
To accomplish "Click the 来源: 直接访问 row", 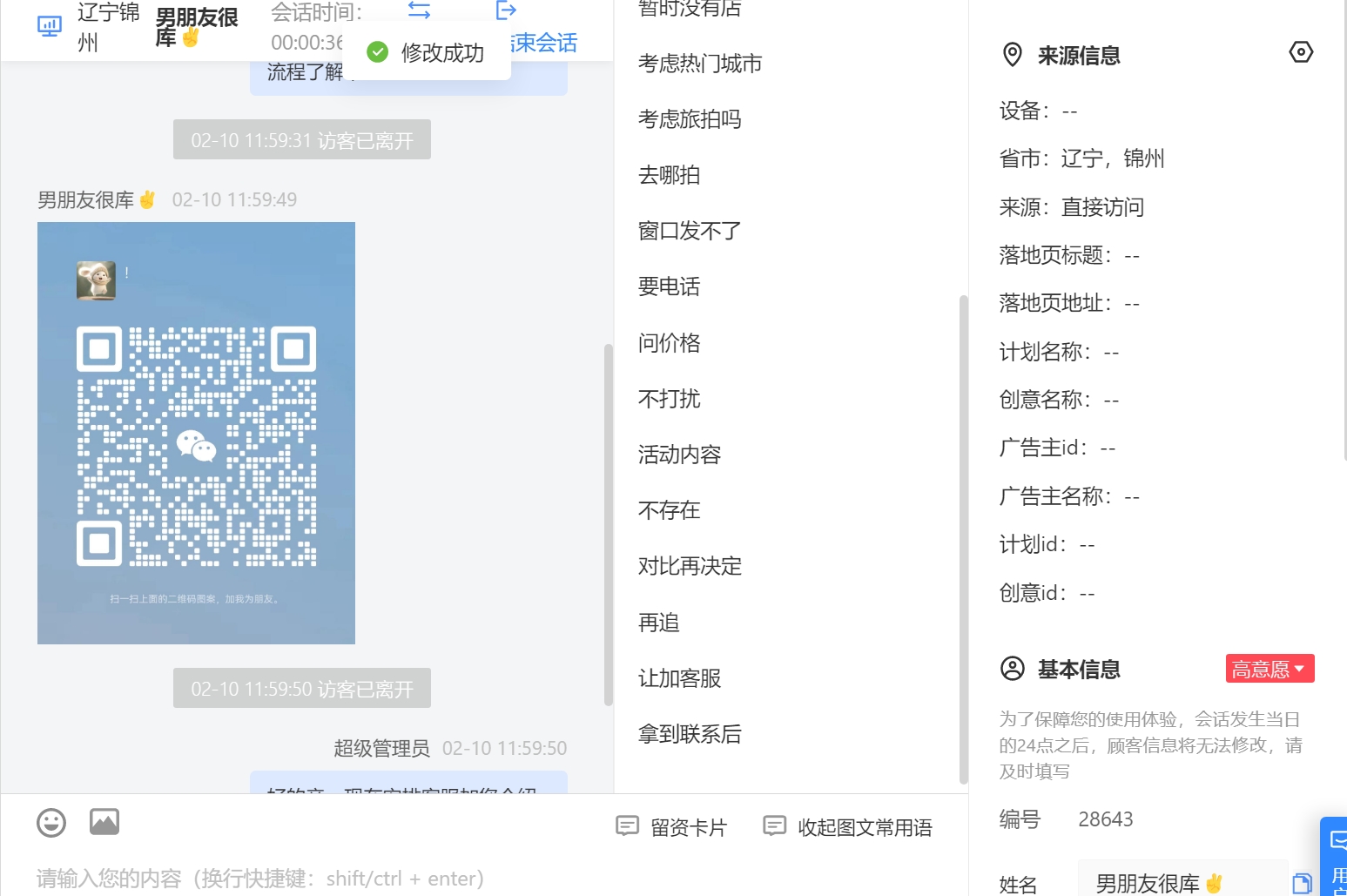I will point(1071,207).
